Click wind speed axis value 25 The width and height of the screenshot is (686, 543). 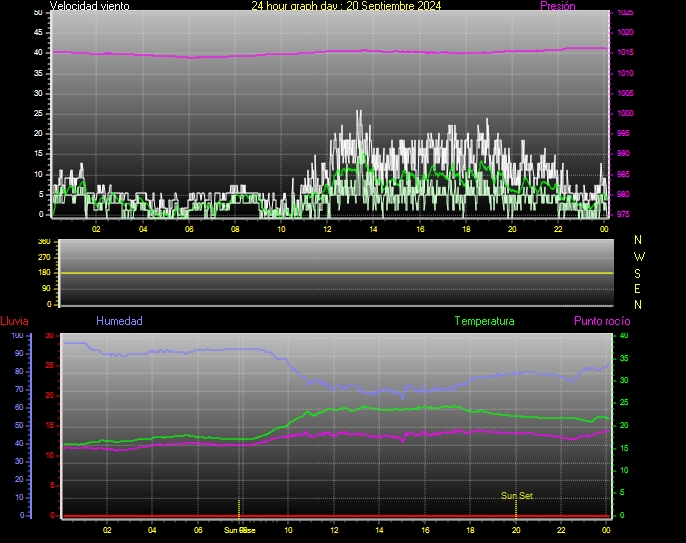tap(38, 113)
